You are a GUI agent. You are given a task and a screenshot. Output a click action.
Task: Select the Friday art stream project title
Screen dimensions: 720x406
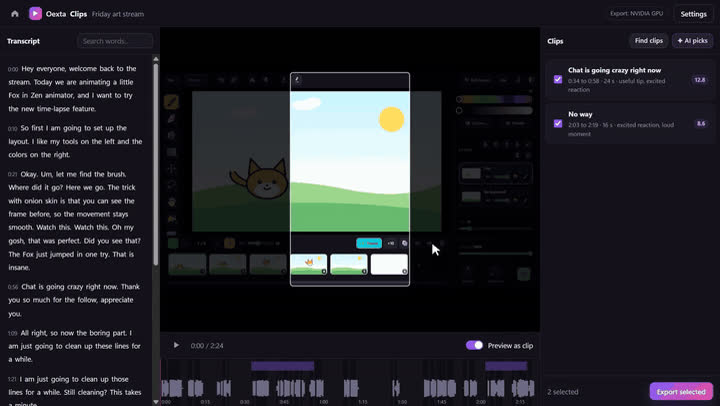(x=118, y=14)
